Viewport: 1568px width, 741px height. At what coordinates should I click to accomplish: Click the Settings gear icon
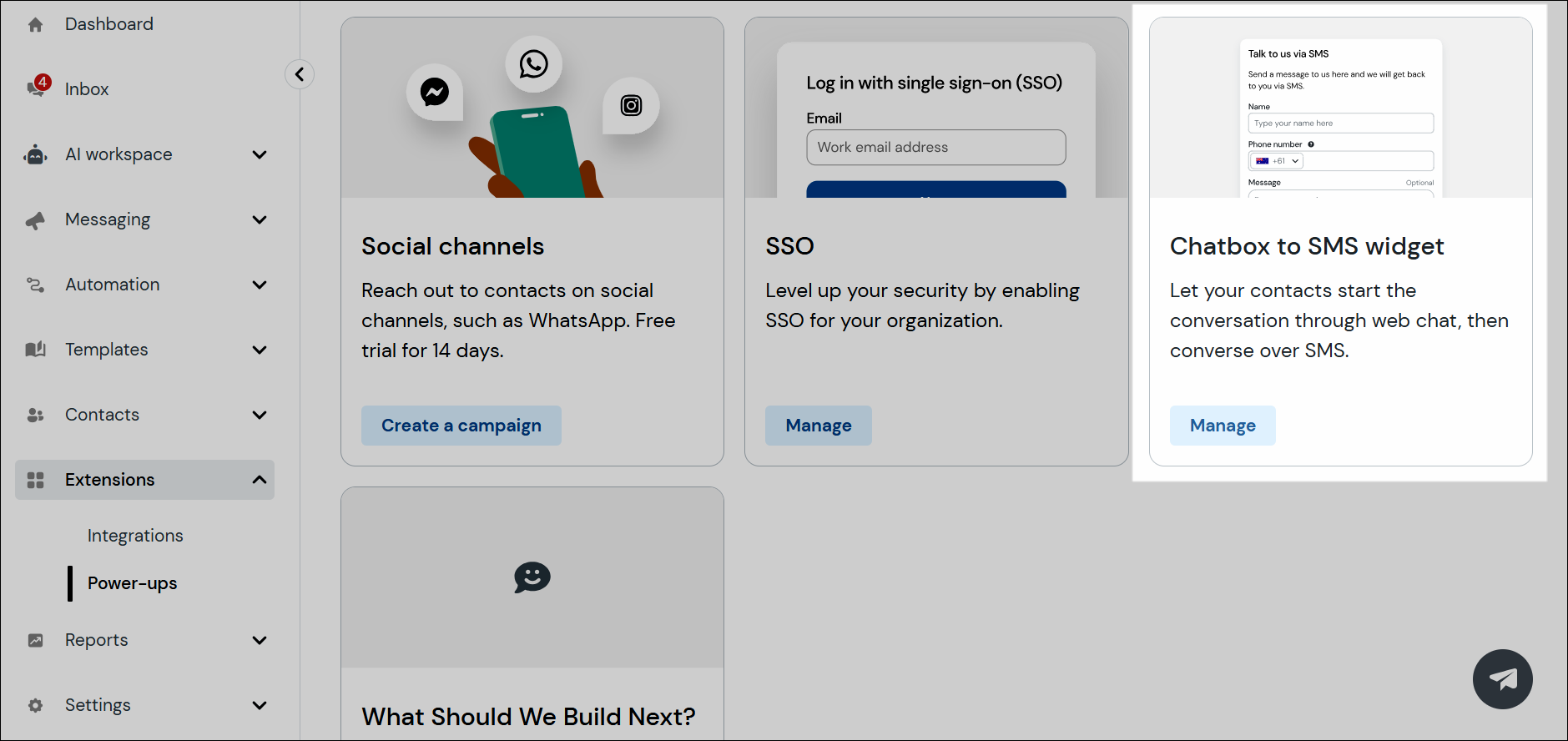coord(35,705)
